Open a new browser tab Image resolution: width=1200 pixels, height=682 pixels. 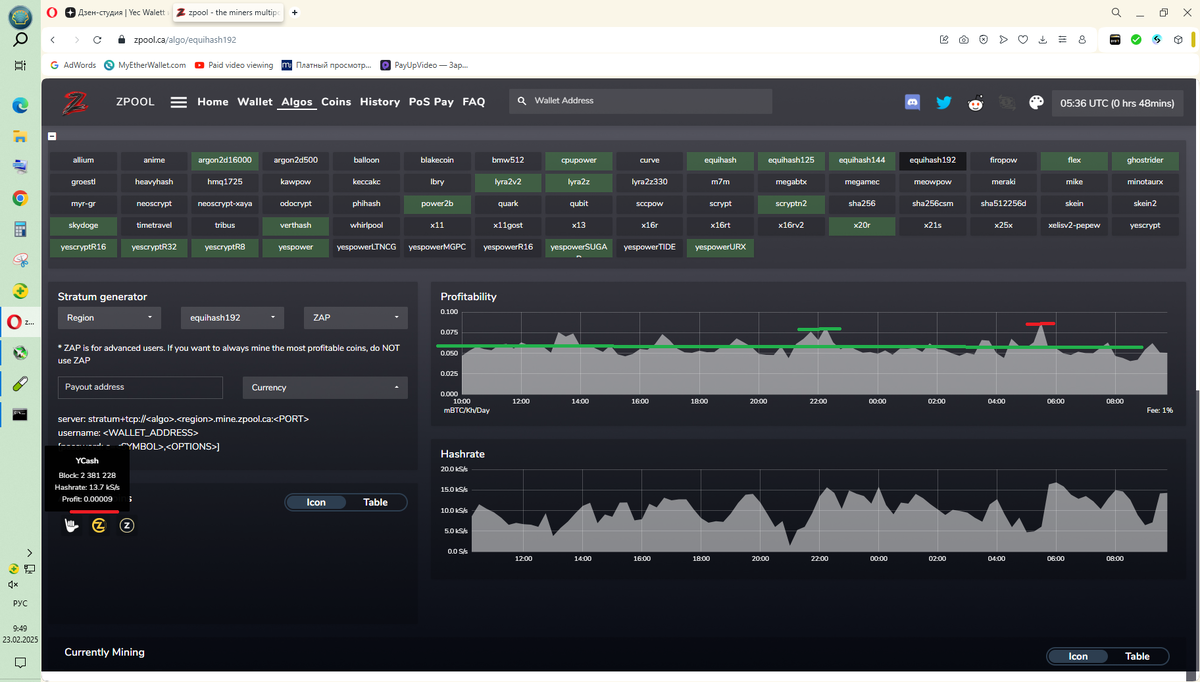pos(295,12)
